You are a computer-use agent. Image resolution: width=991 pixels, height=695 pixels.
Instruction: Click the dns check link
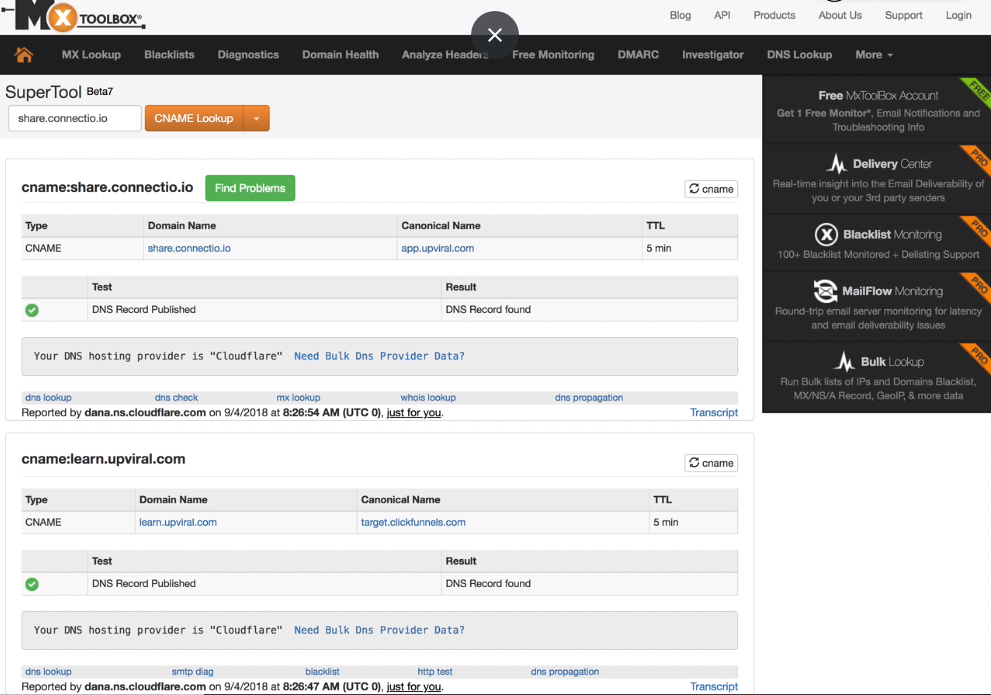pos(176,397)
